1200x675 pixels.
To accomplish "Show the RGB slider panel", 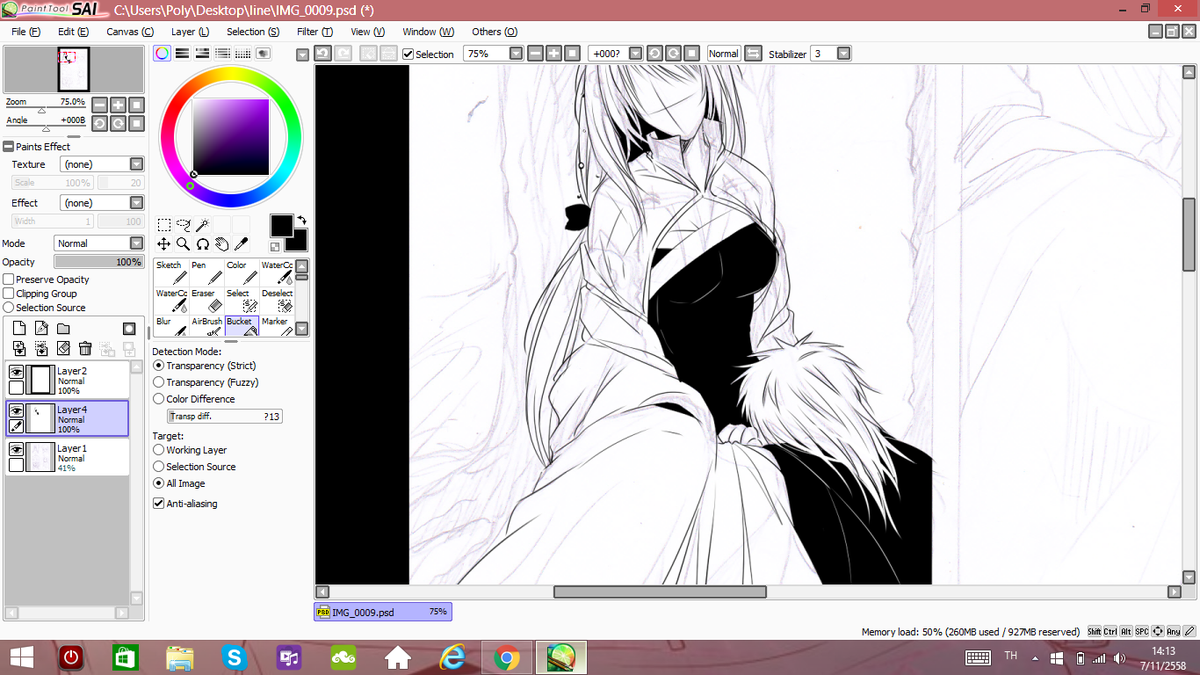I will [183, 53].
